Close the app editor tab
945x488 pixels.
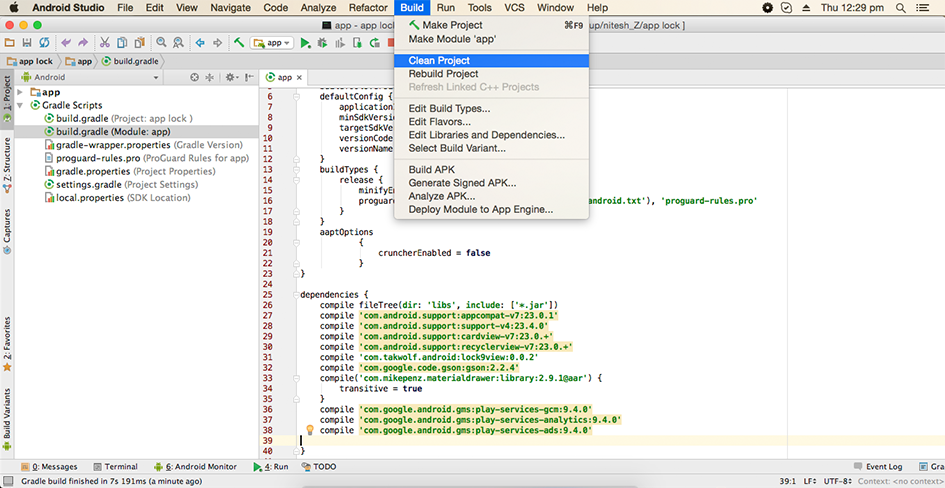pyautogui.click(x=300, y=77)
